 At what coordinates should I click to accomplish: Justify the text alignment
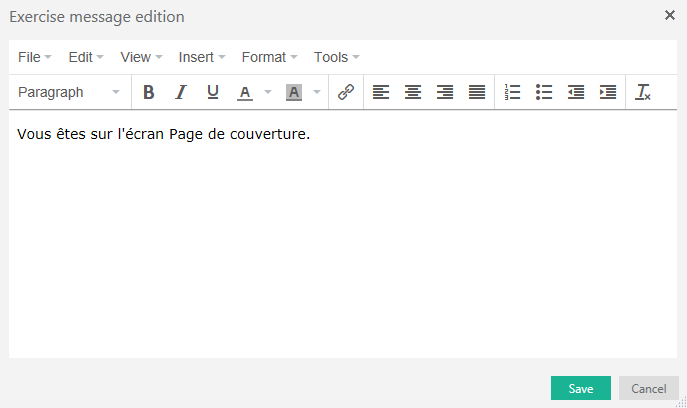click(x=477, y=92)
